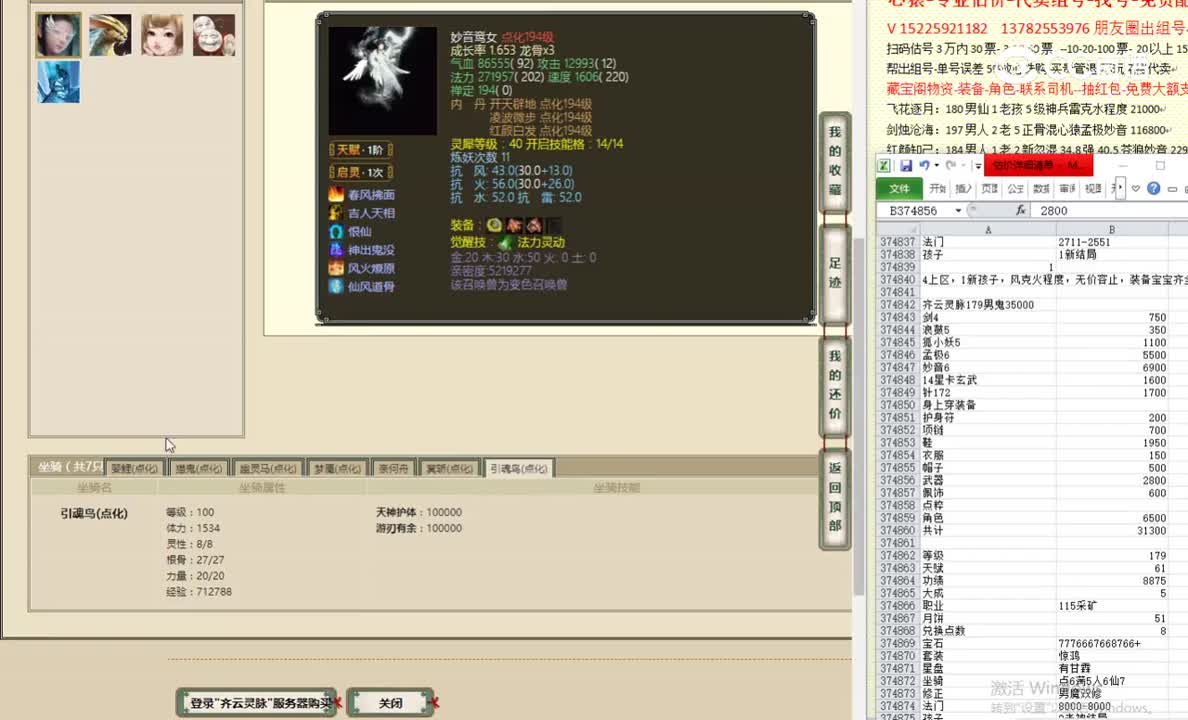Open 我的还价 side button
The width and height of the screenshot is (1188, 720).
pyautogui.click(x=835, y=385)
